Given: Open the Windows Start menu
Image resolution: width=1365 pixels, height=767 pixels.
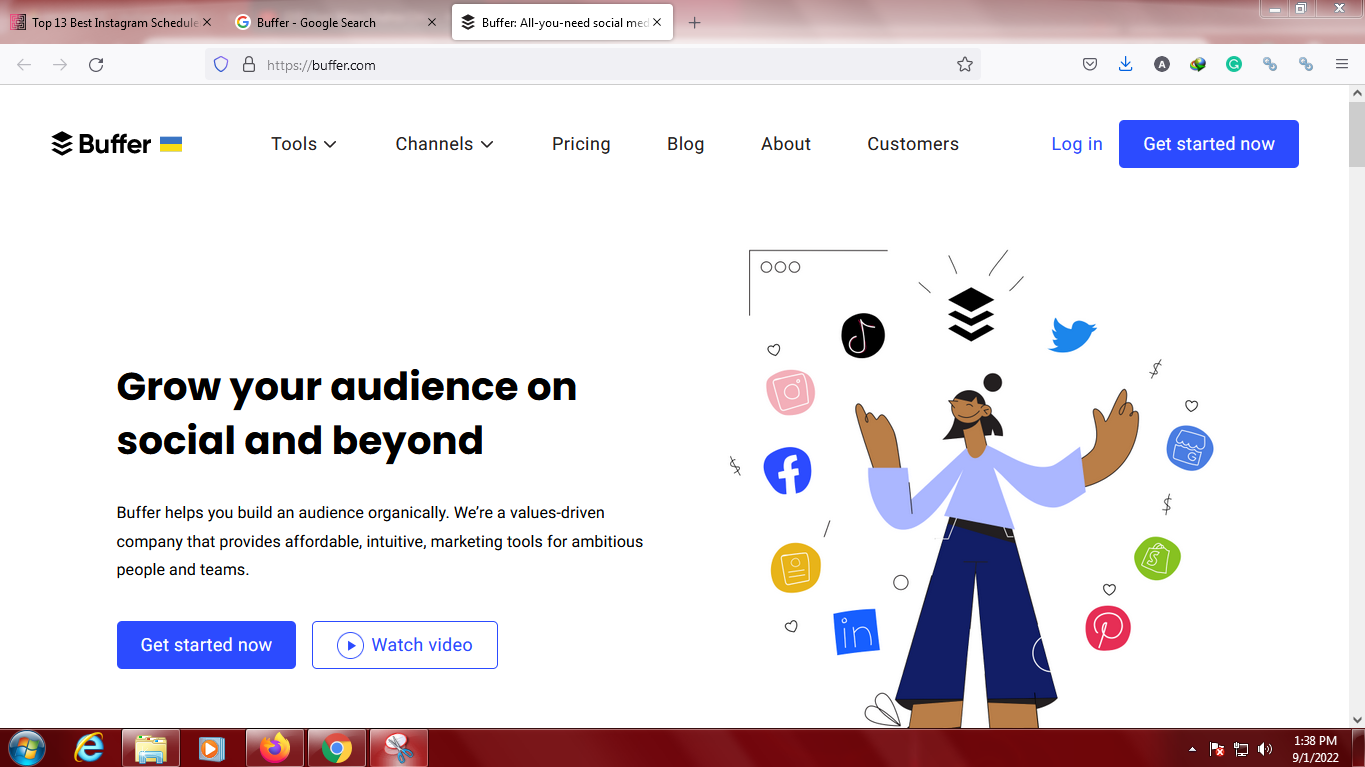Looking at the screenshot, I should point(26,748).
